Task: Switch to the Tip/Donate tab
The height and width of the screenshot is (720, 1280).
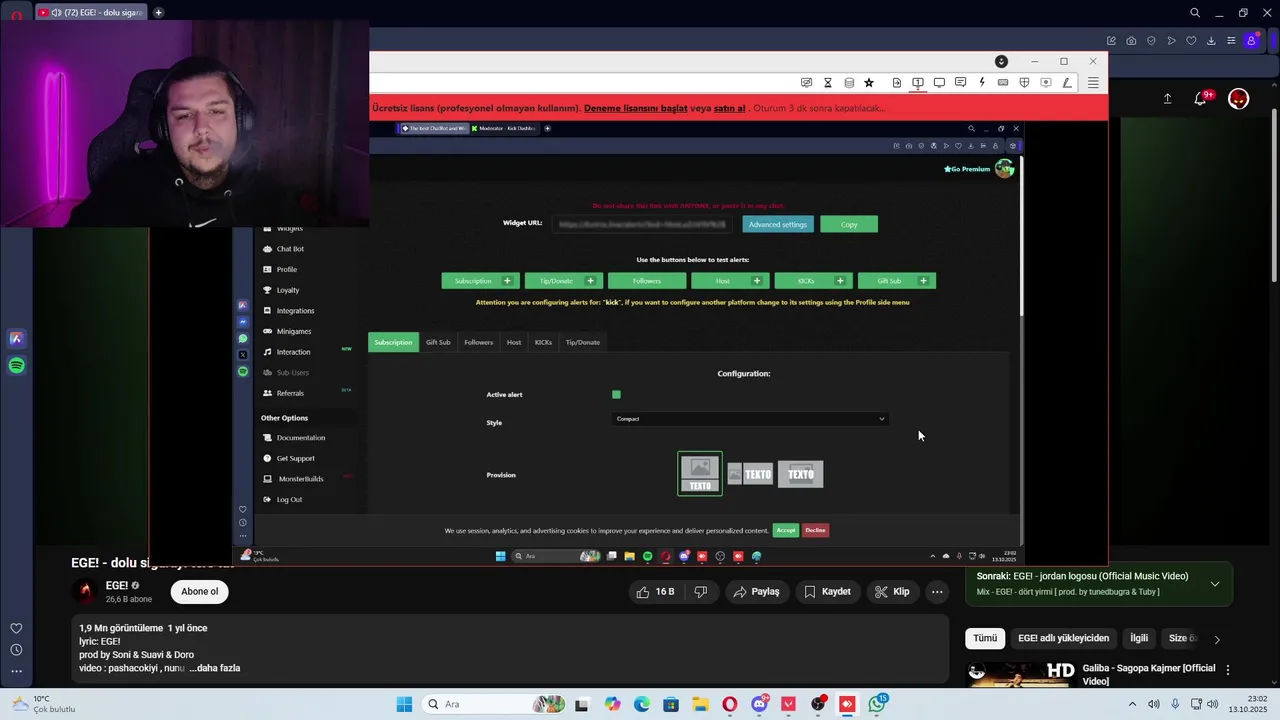Action: (x=583, y=342)
